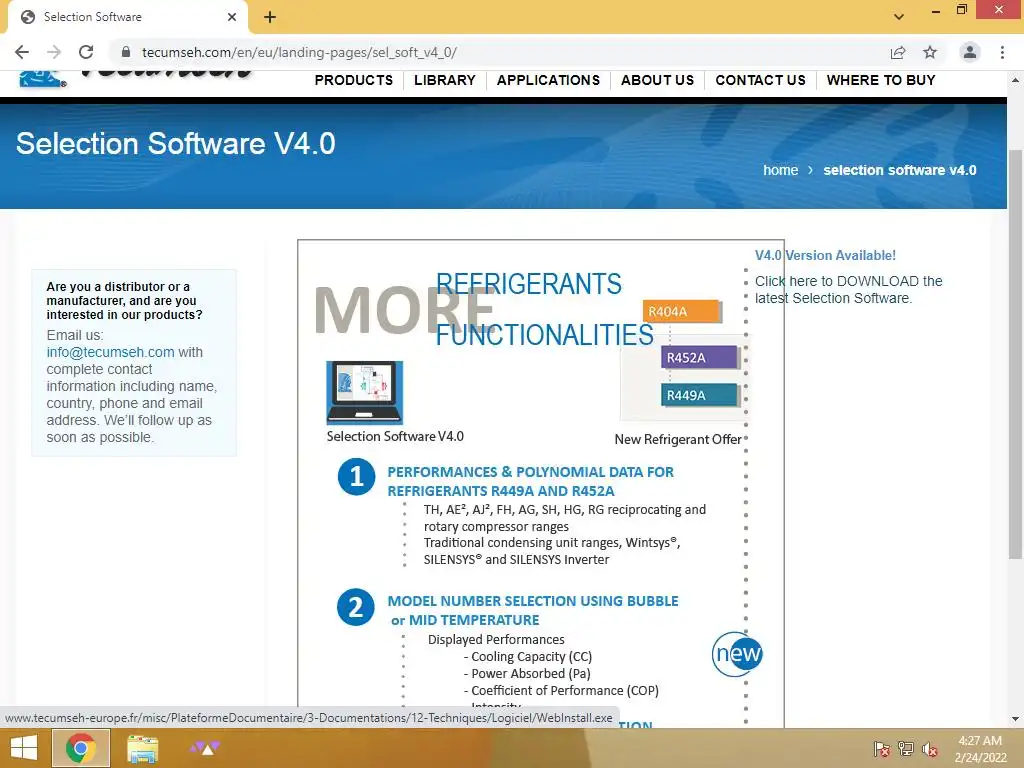Click 'MODEL NUMBER SELECTION USING BUBBLE' heading
The image size is (1024, 768).
coord(533,601)
